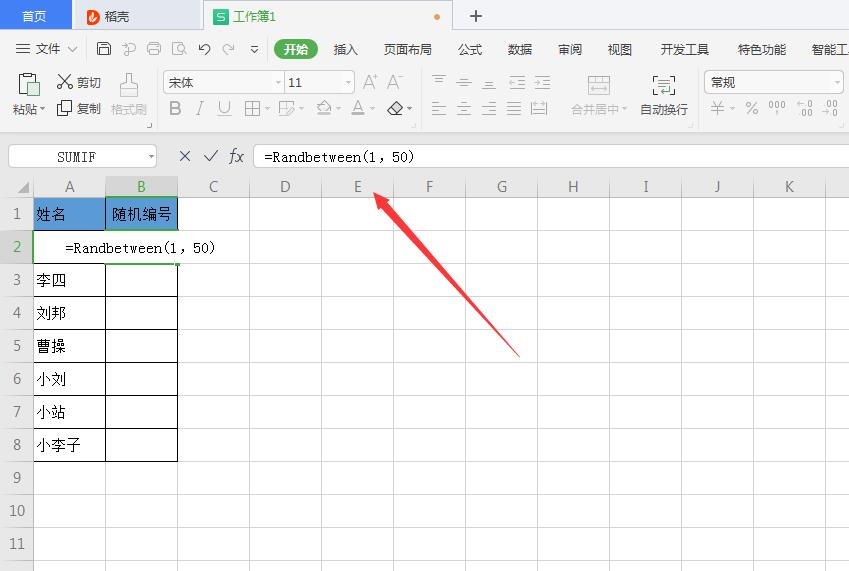
Task: Increase decimal places icon
Action: [805, 108]
